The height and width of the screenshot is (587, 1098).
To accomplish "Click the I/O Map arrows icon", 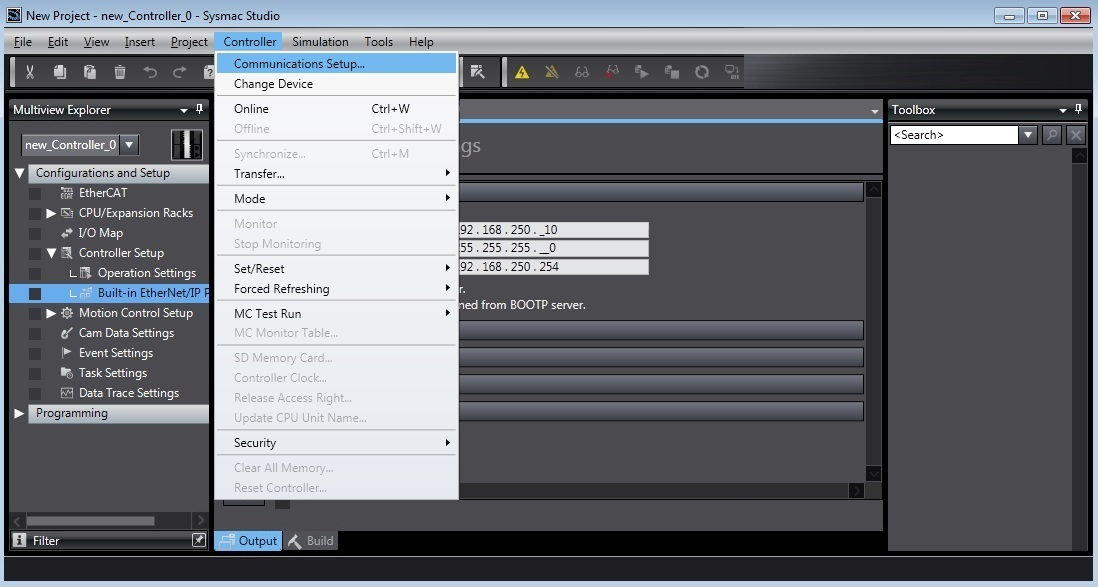I will (67, 233).
